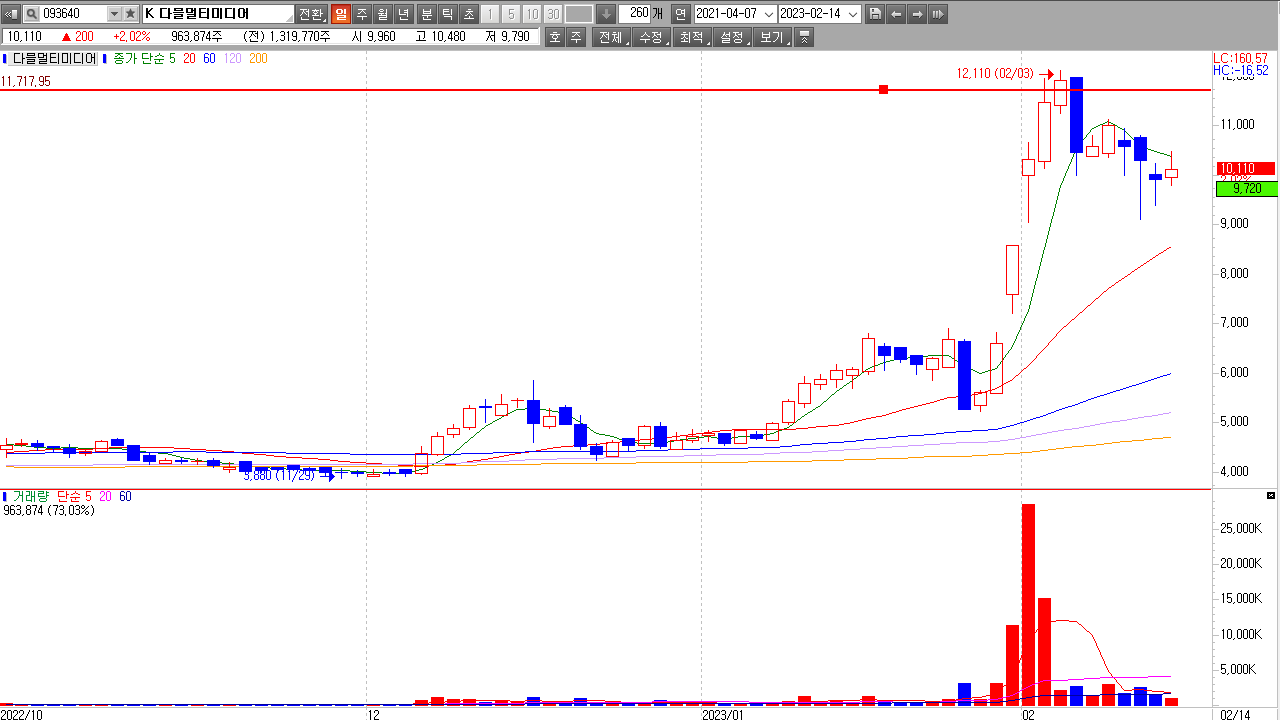Click the 5 interval button
1280x720 pixels.
511,14
